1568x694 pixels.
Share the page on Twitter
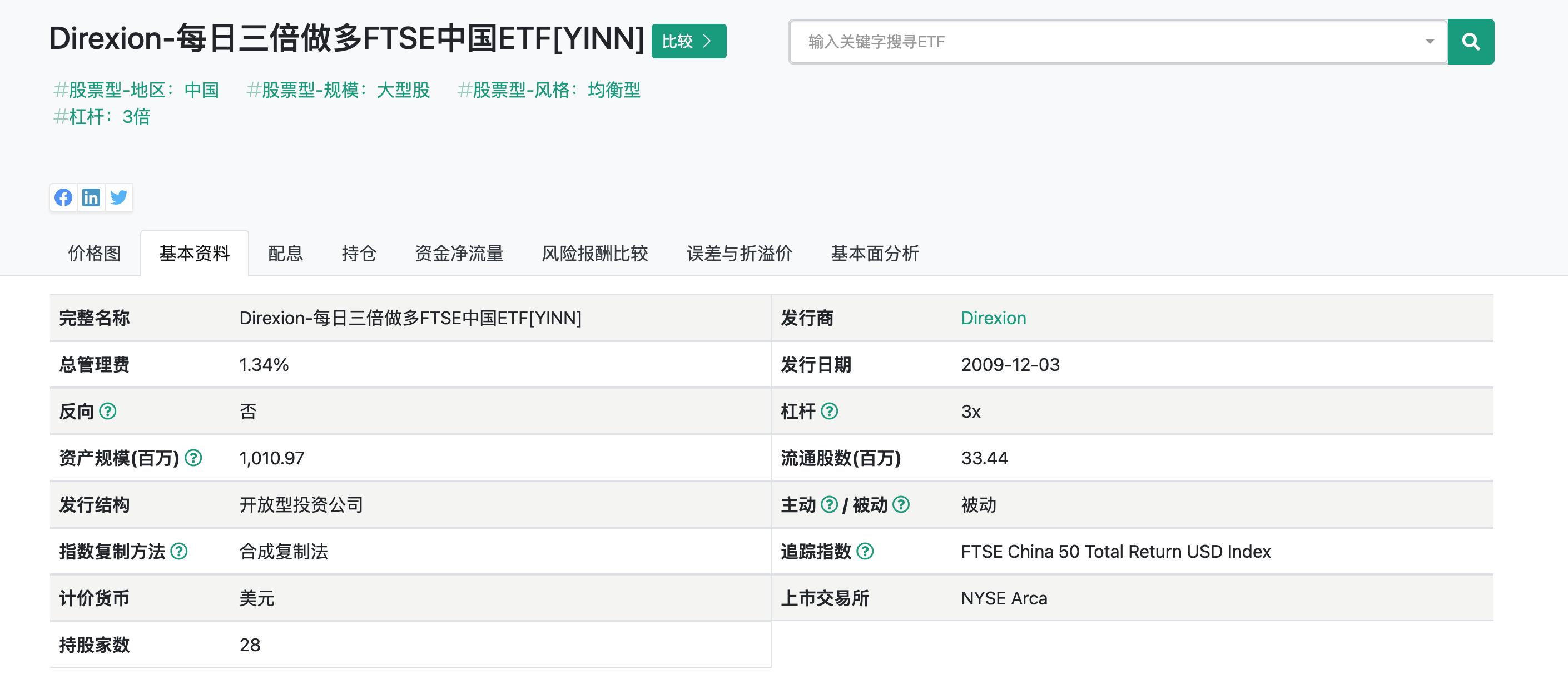120,197
